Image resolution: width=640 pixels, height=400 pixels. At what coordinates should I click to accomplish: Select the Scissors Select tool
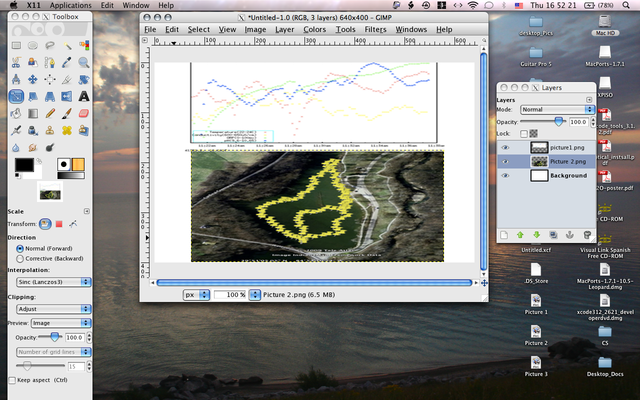pyautogui.click(x=16, y=62)
